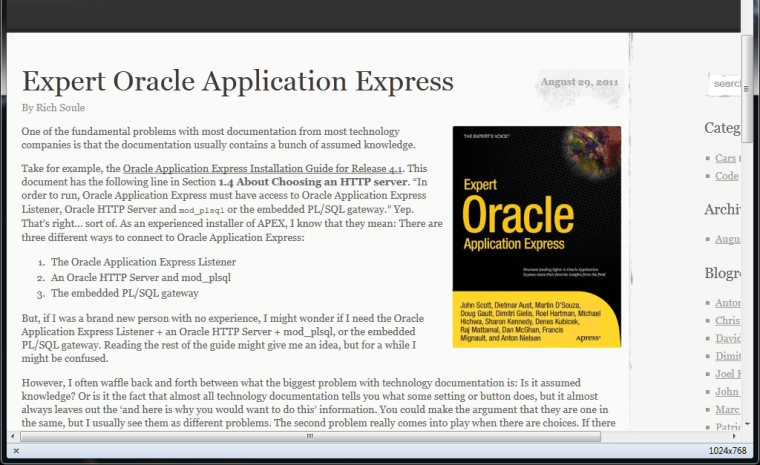Click list item An Oracle HTTP Server and mod_plsql

(x=141, y=277)
